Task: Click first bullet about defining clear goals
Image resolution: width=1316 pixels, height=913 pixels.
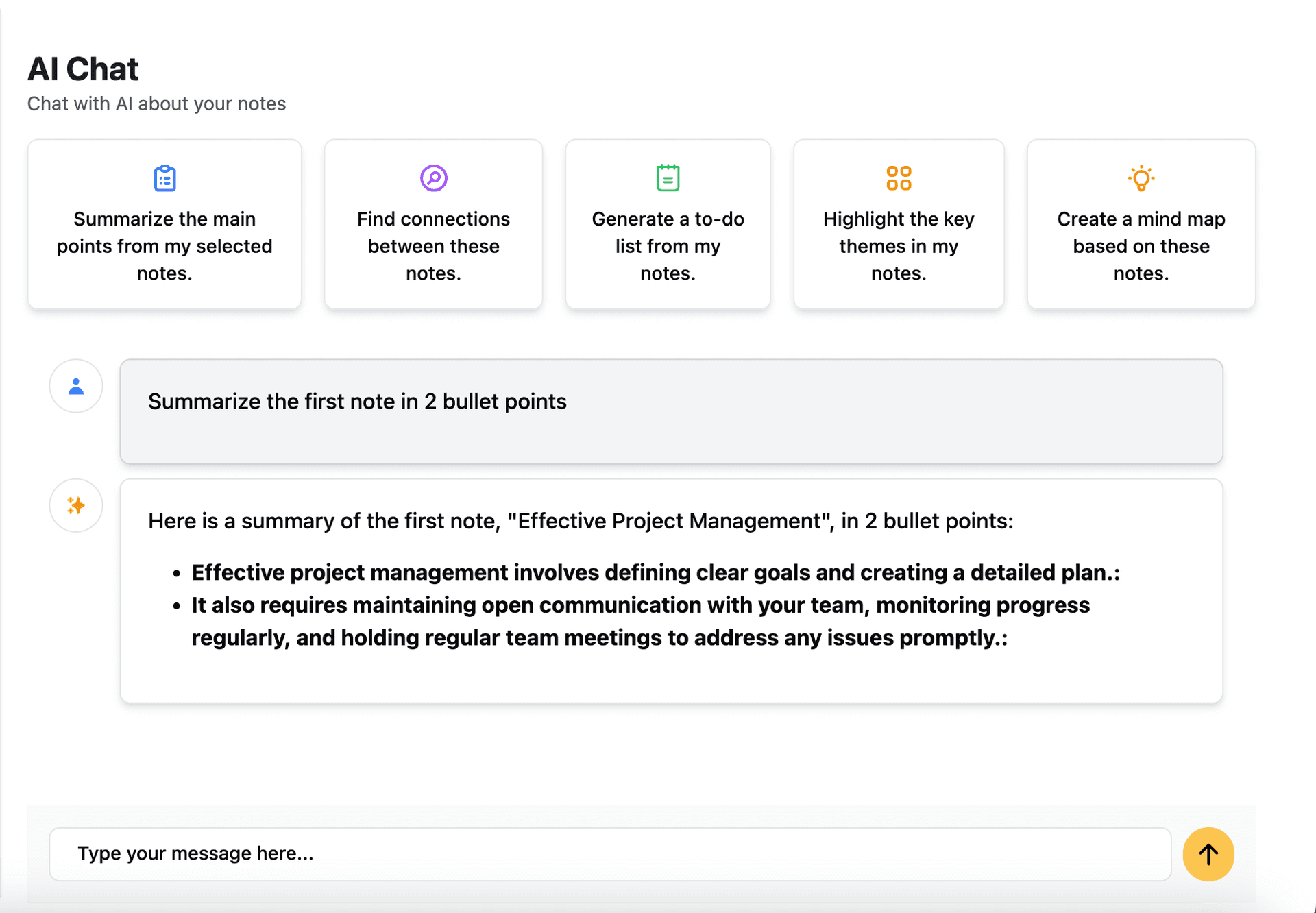Action: tap(655, 572)
